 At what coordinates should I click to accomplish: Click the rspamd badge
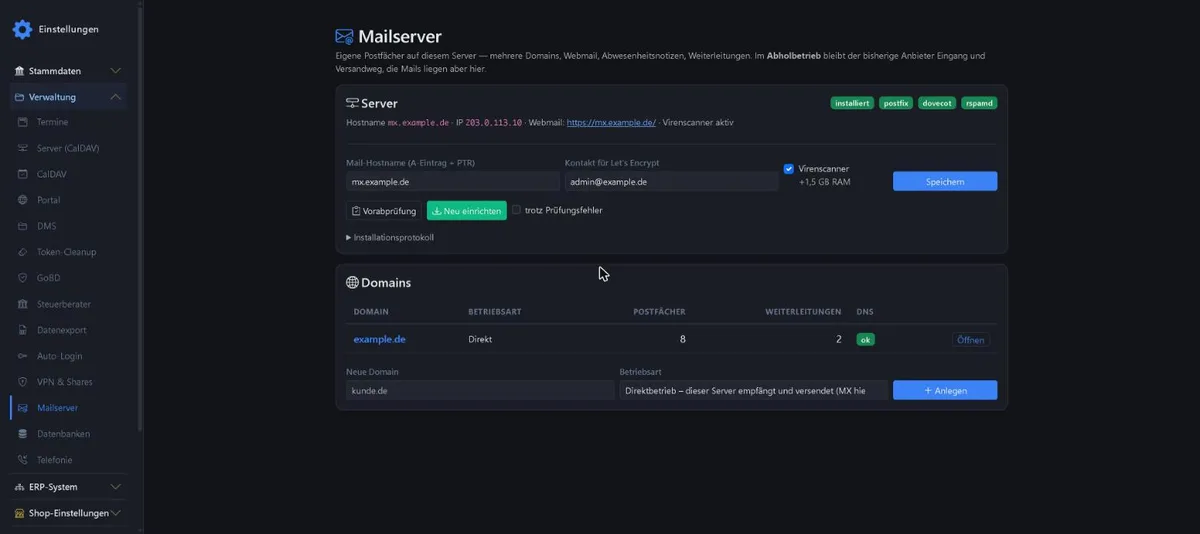979,103
